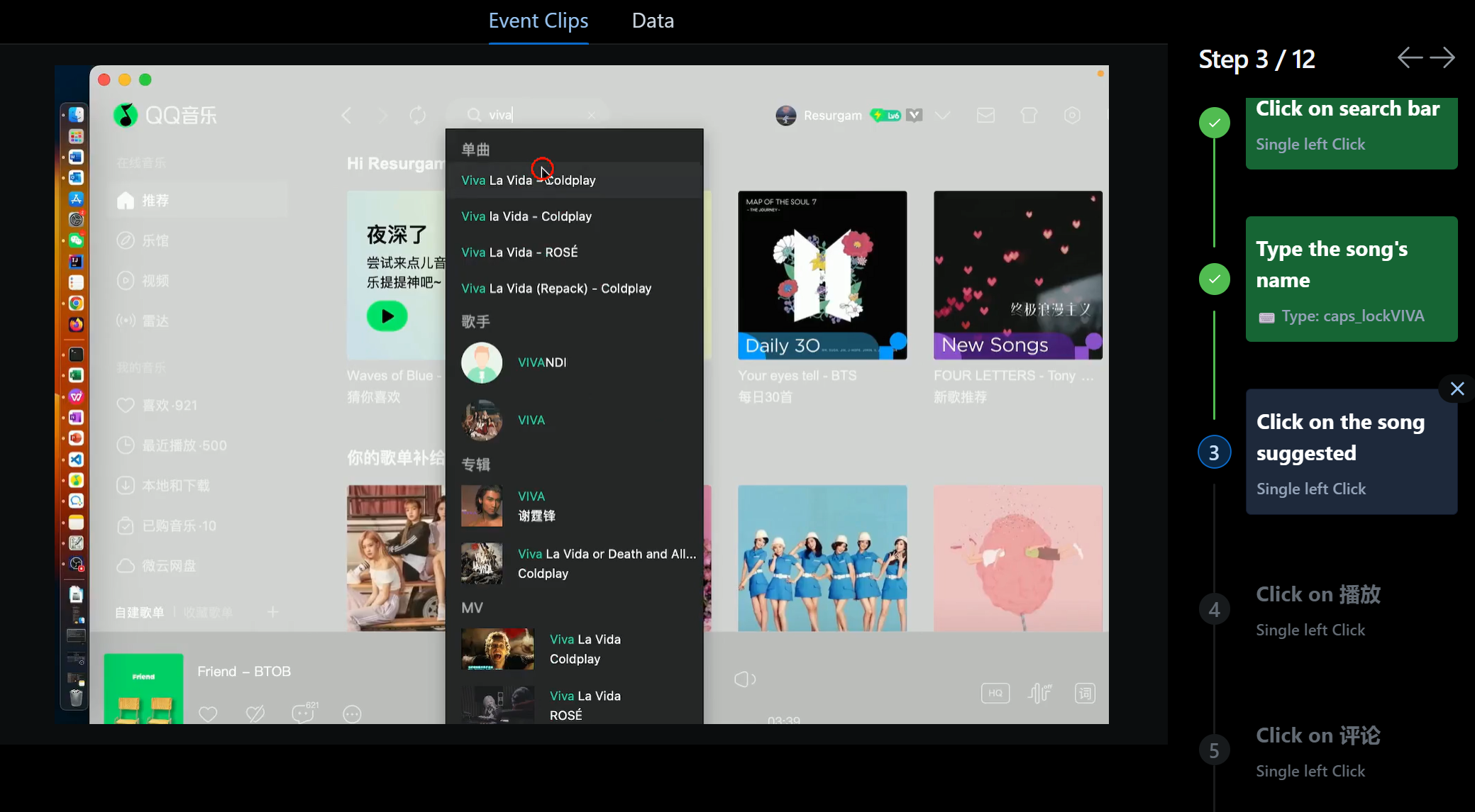This screenshot has height=812, width=1475.
Task: Open the Trash in the dock
Action: (76, 698)
